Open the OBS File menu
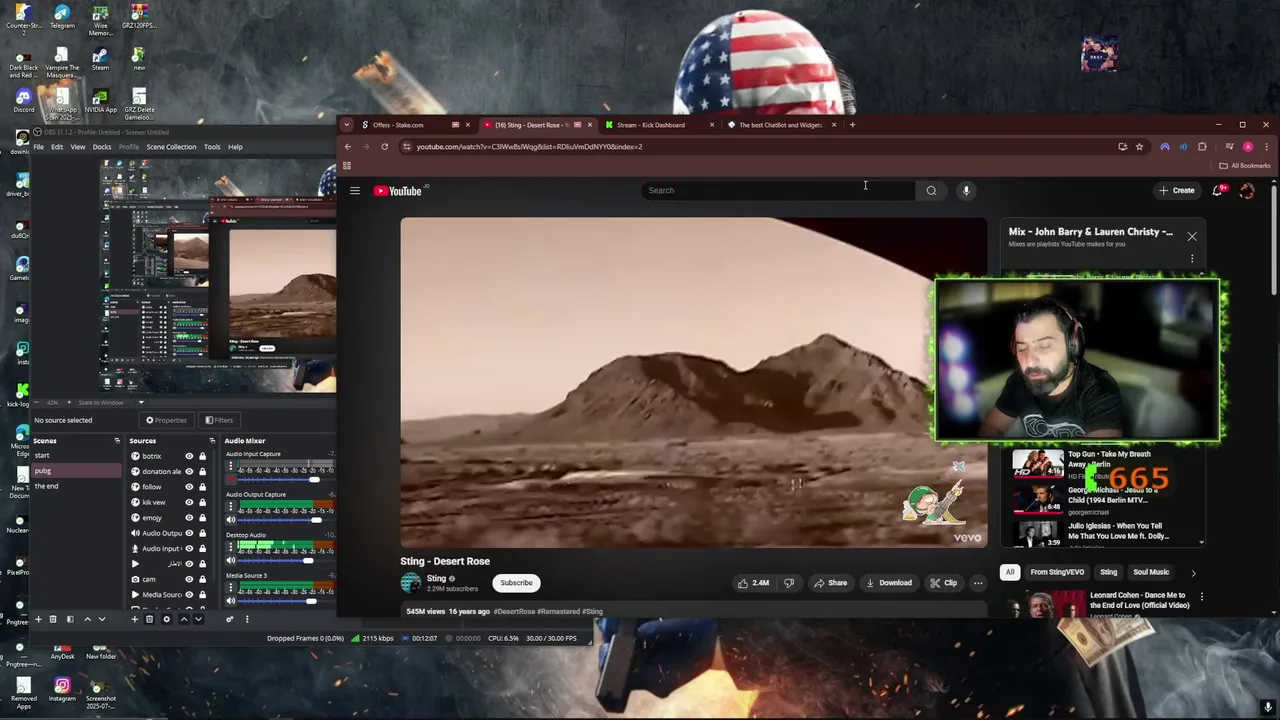The height and width of the screenshot is (720, 1280). click(39, 147)
